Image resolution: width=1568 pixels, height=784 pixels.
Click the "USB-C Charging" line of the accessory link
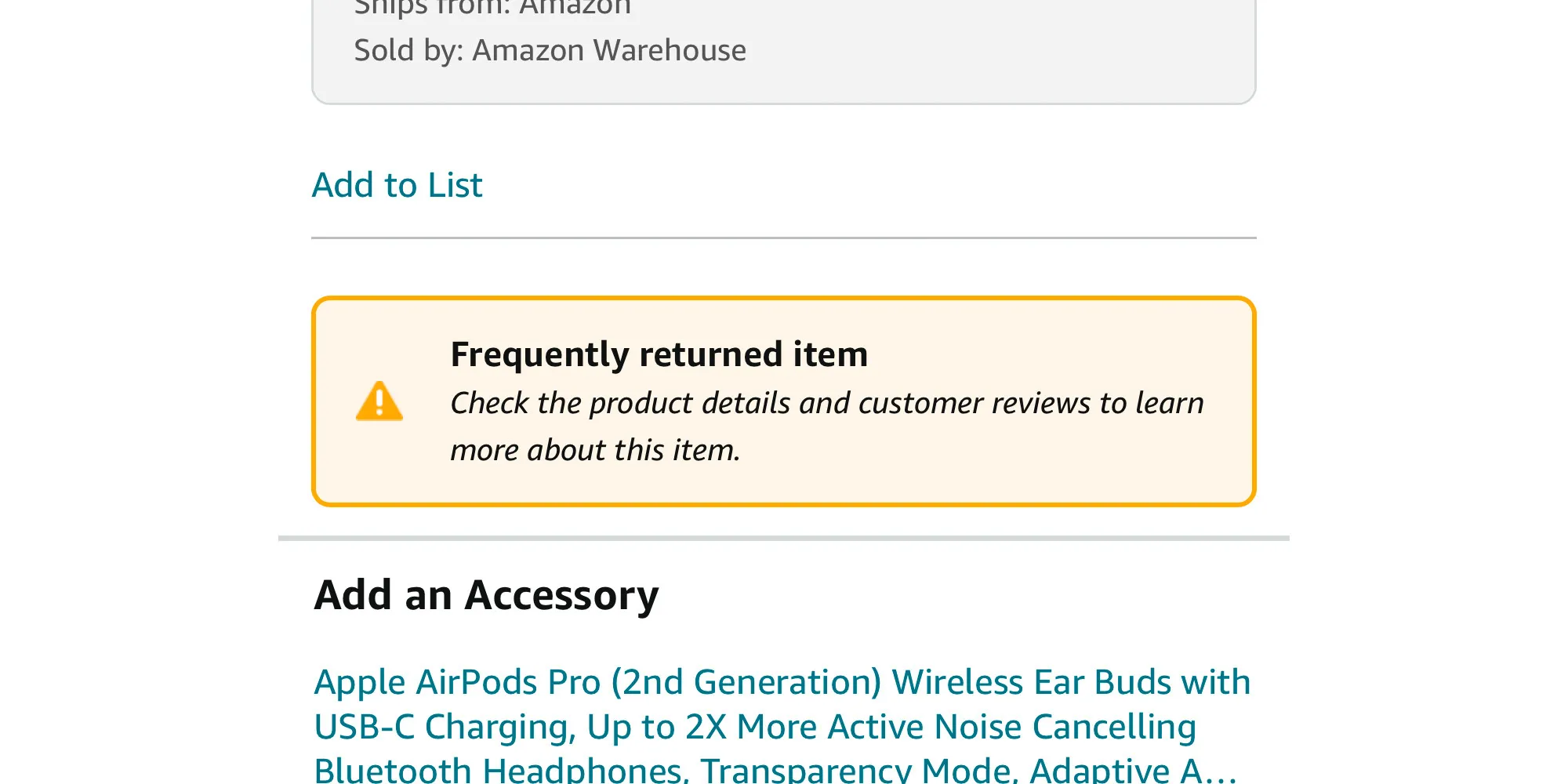(445, 727)
